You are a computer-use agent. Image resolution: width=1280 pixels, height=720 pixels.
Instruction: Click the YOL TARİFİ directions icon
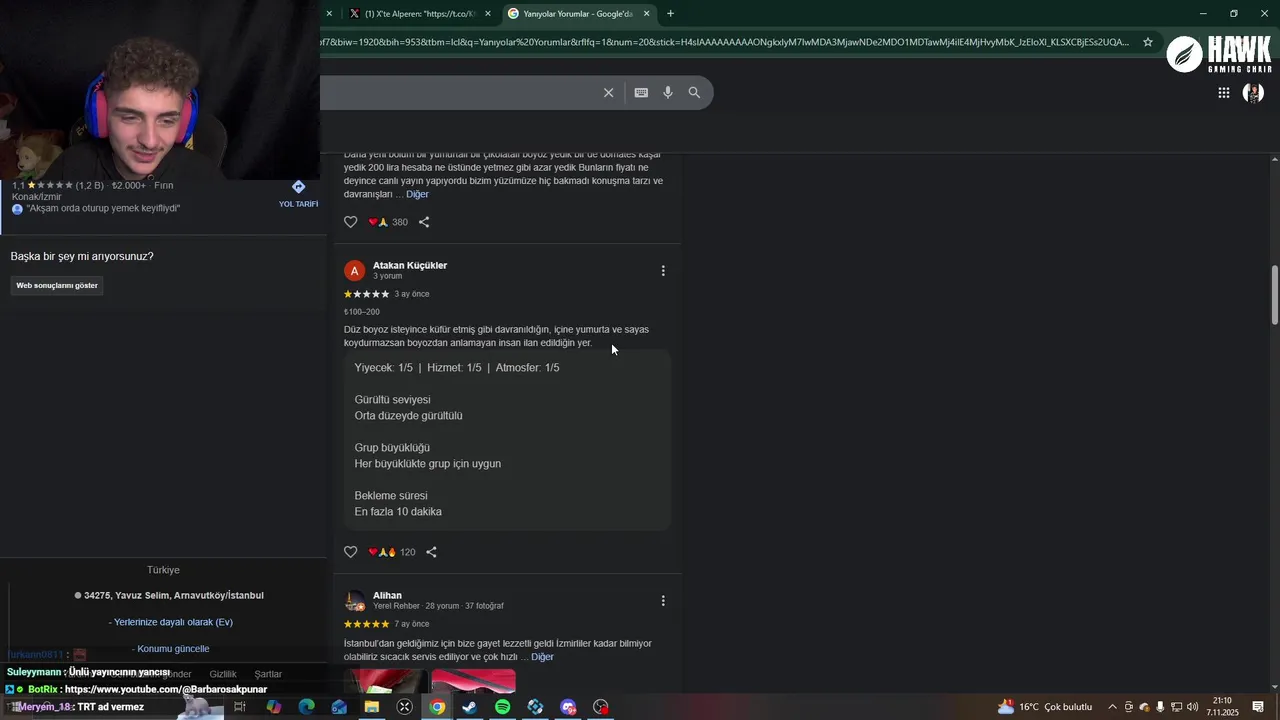point(298,187)
